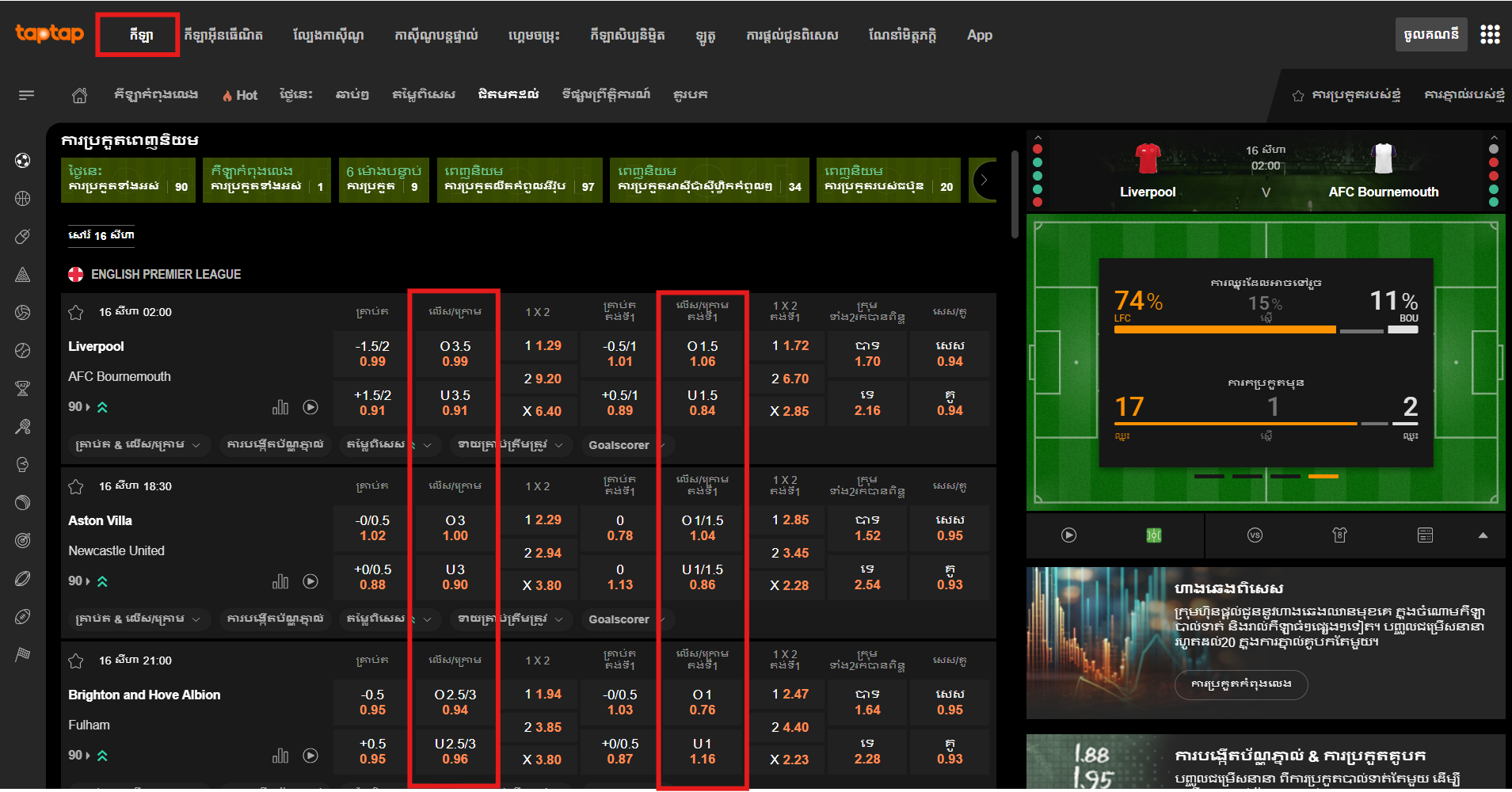
Task: Select the boxing glove icon in sidebar
Action: pos(23,465)
